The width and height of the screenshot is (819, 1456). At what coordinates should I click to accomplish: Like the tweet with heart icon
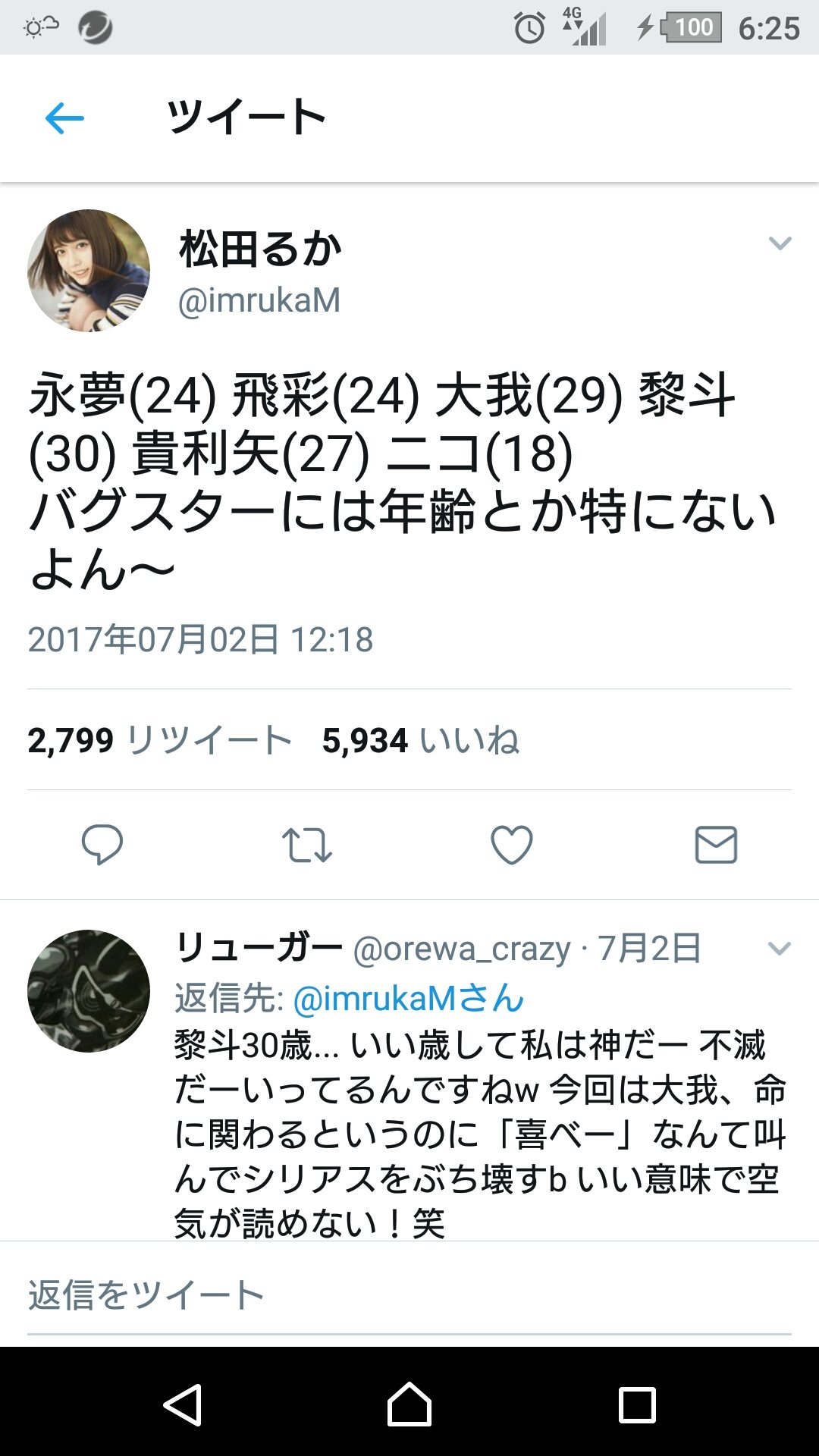[x=512, y=845]
